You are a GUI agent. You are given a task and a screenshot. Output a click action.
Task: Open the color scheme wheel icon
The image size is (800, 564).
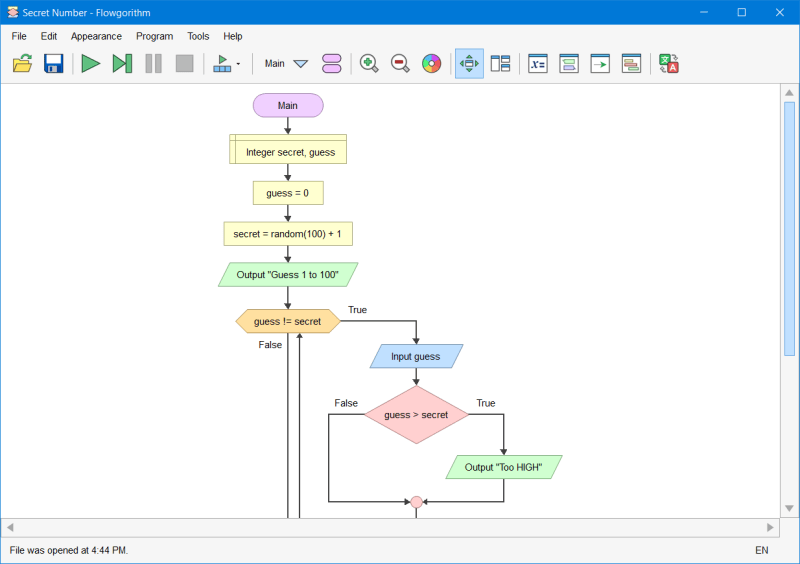pyautogui.click(x=432, y=64)
